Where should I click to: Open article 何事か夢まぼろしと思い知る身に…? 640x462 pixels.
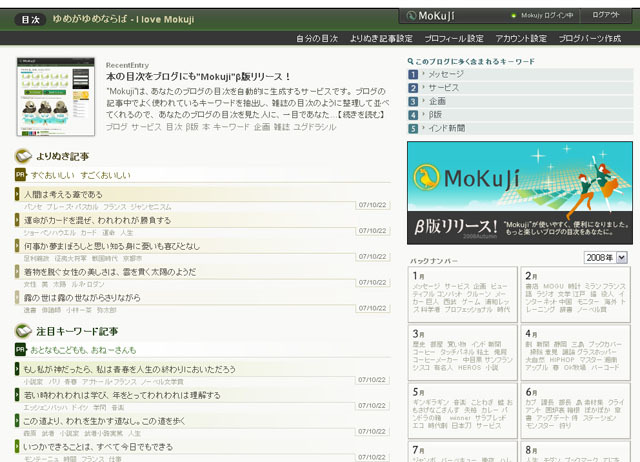[x=112, y=246]
